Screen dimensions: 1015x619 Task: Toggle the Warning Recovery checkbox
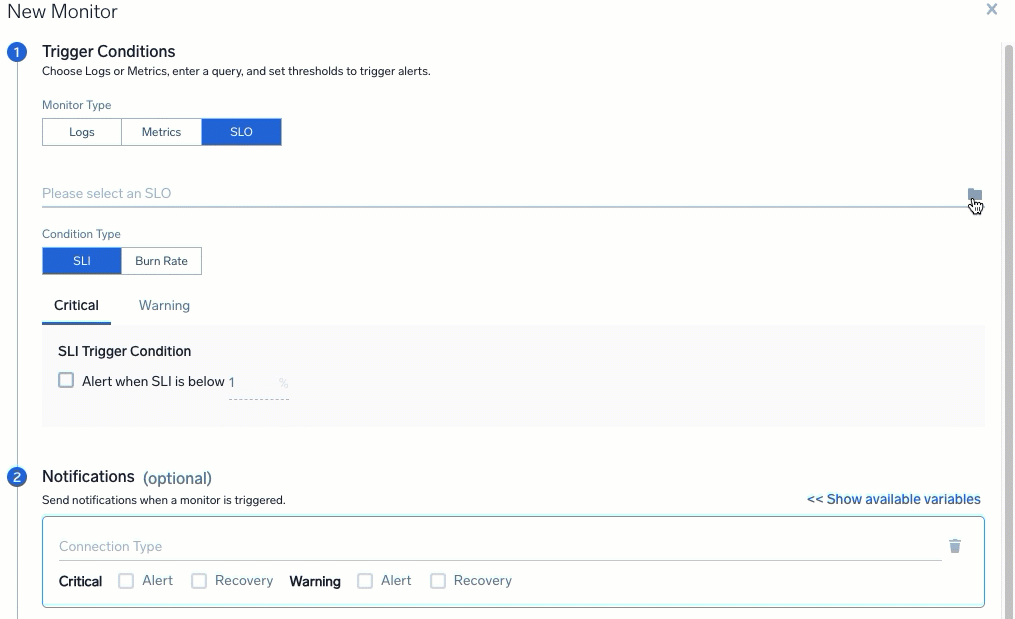[x=438, y=581]
